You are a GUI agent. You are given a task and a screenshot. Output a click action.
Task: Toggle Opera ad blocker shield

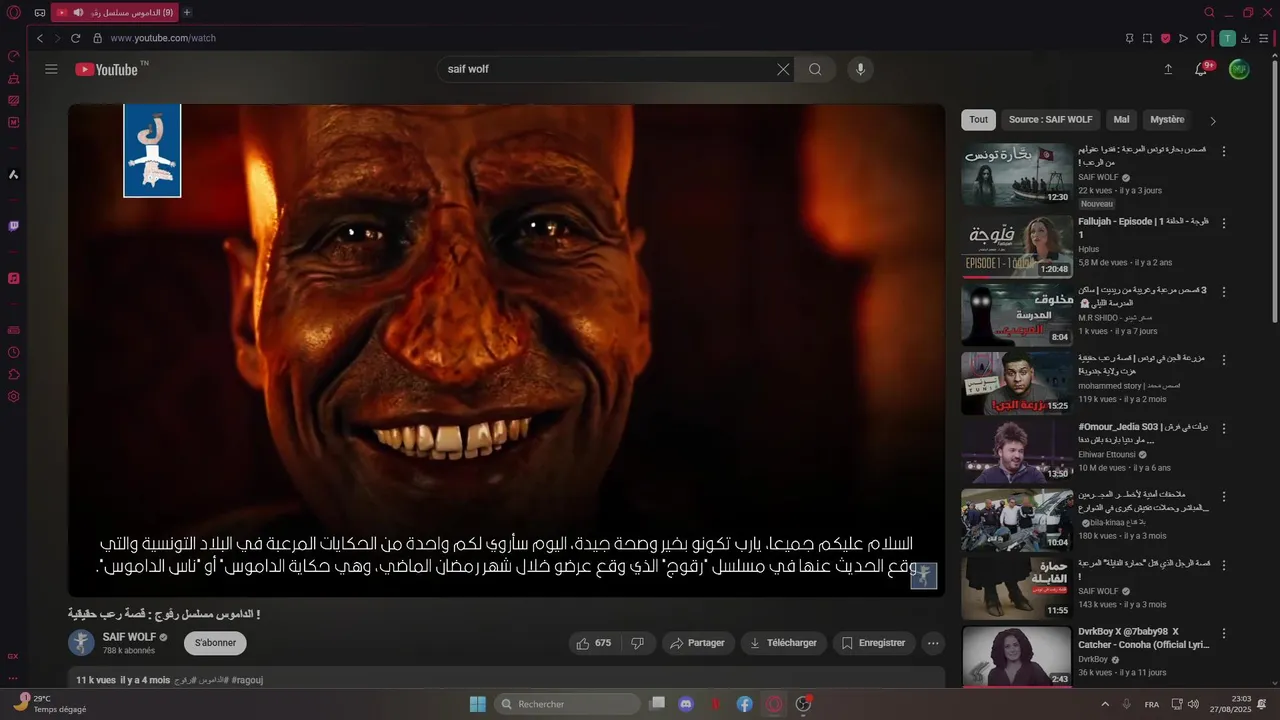click(1166, 38)
